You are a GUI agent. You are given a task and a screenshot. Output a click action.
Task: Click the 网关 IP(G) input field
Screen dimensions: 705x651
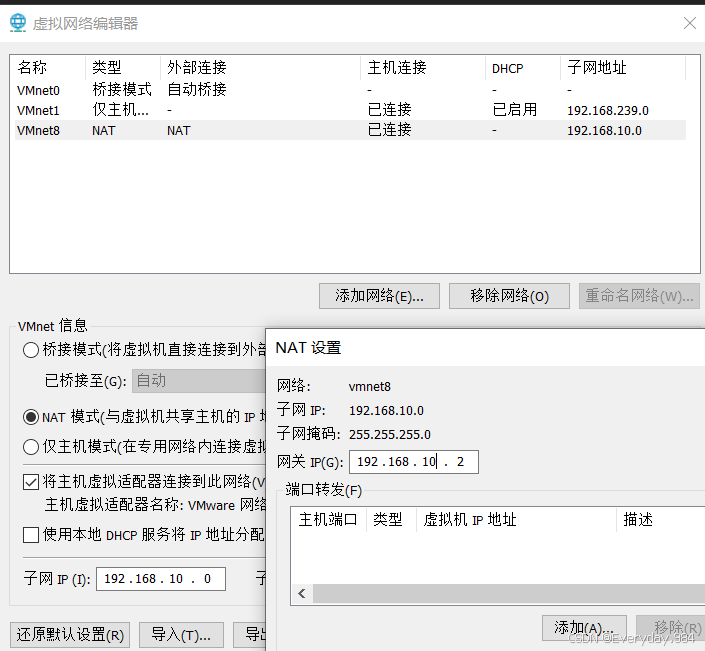(414, 462)
